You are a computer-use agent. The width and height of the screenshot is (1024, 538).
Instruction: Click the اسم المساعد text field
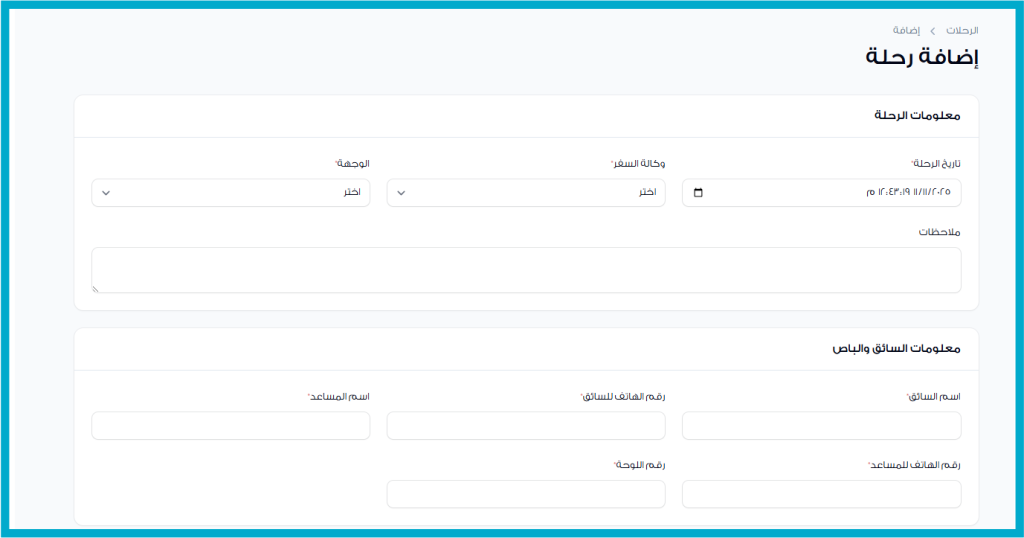pos(230,425)
